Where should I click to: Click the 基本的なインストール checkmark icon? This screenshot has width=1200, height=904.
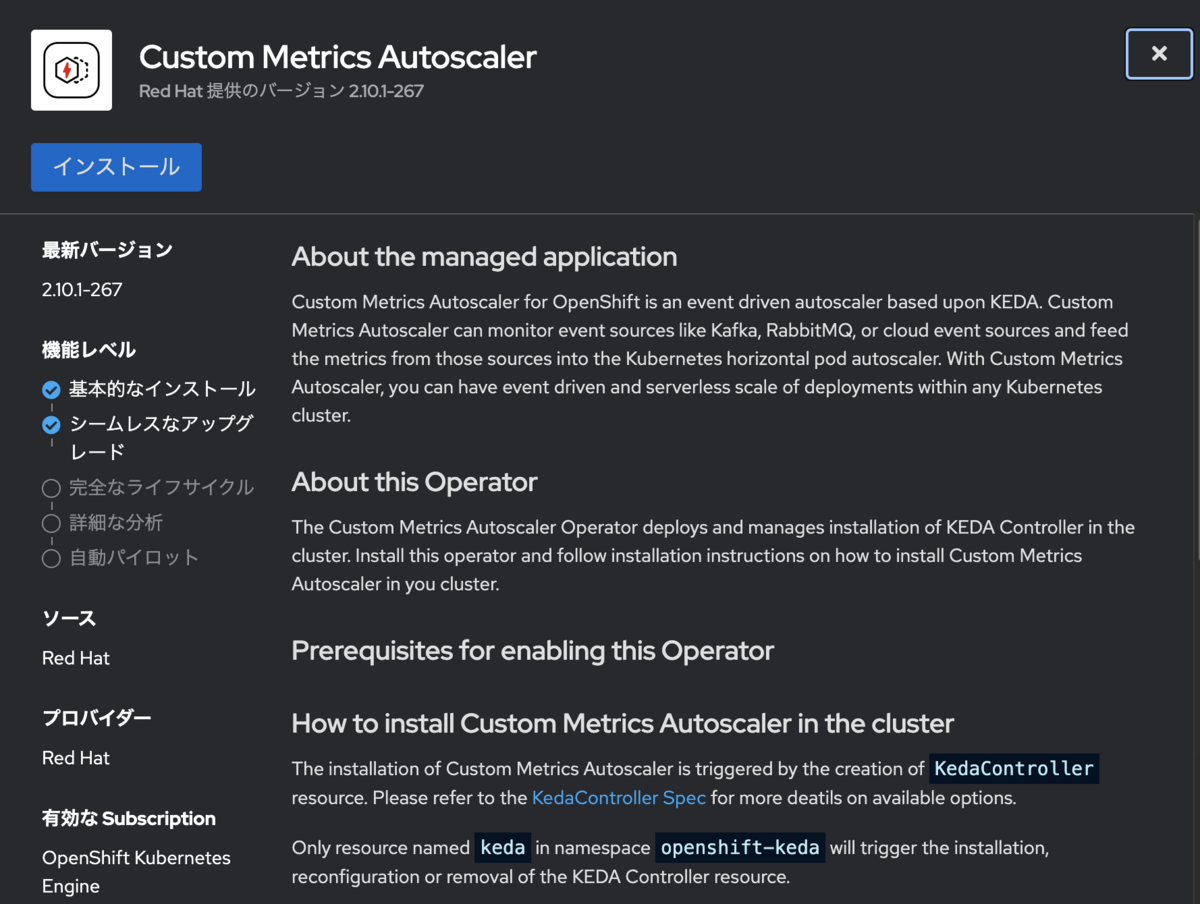[51, 390]
